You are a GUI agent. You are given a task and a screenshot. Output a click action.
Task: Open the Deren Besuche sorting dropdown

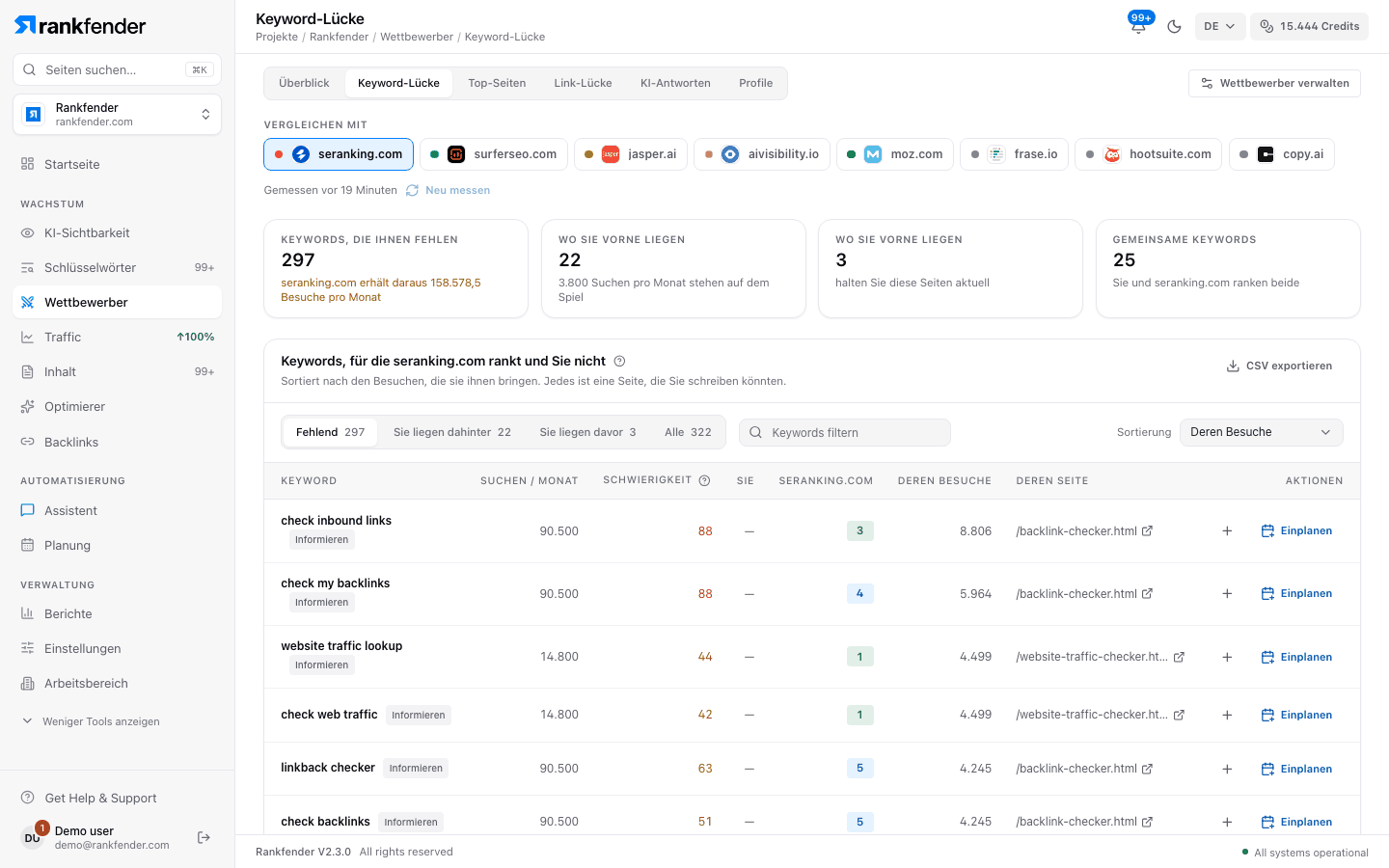(1261, 432)
